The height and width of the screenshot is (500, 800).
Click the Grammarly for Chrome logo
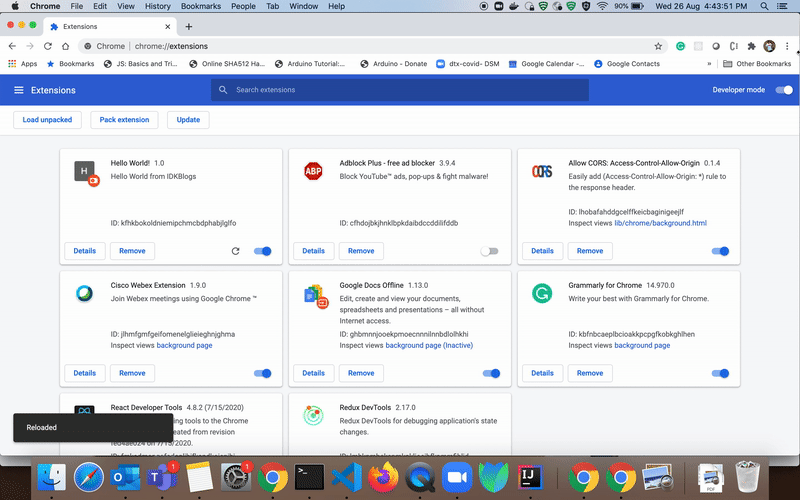pyautogui.click(x=542, y=293)
